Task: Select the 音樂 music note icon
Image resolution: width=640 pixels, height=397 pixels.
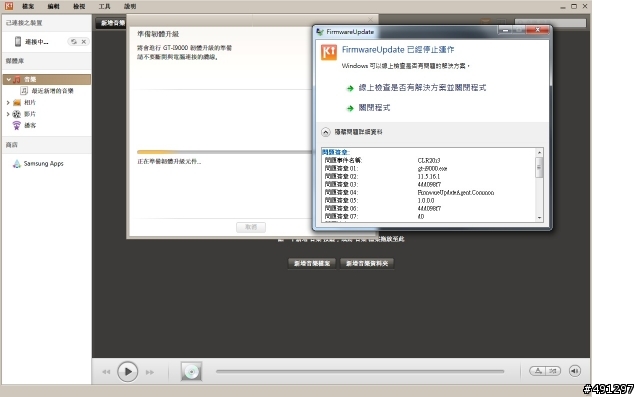Action: click(x=17, y=79)
